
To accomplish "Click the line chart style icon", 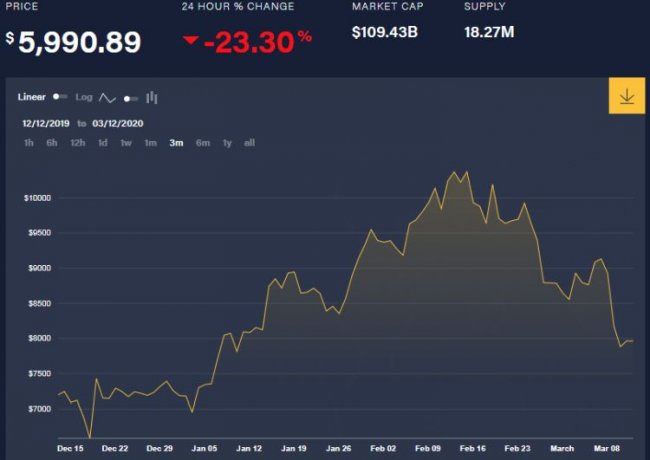I will coord(108,98).
